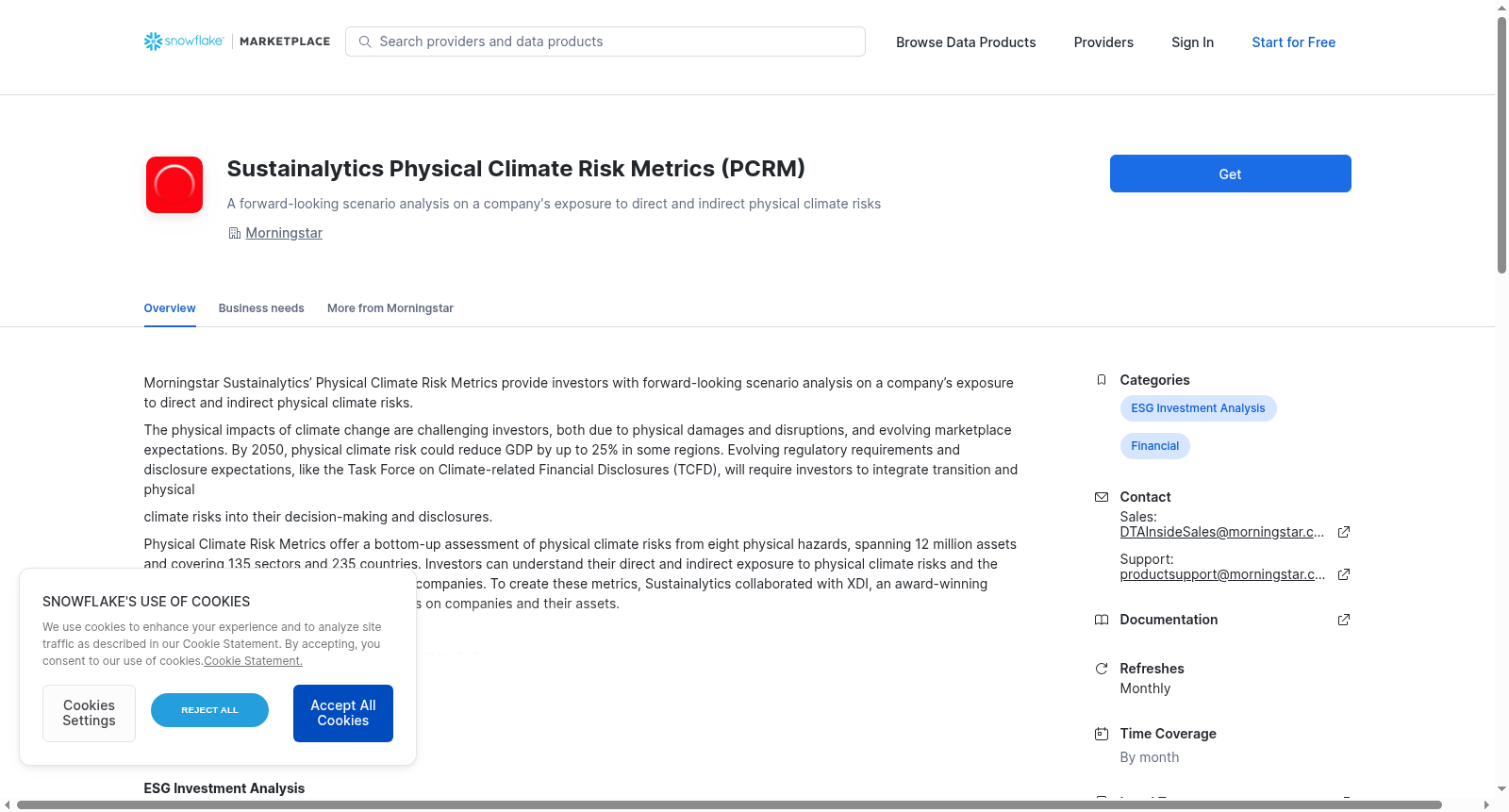Click the Refreshes circular arrow icon
Viewport: 1509px width, 812px height.
pyautogui.click(x=1102, y=669)
